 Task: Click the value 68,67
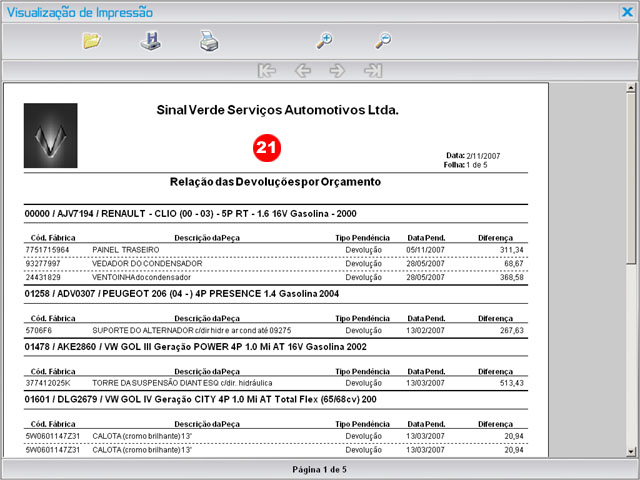coord(514,264)
